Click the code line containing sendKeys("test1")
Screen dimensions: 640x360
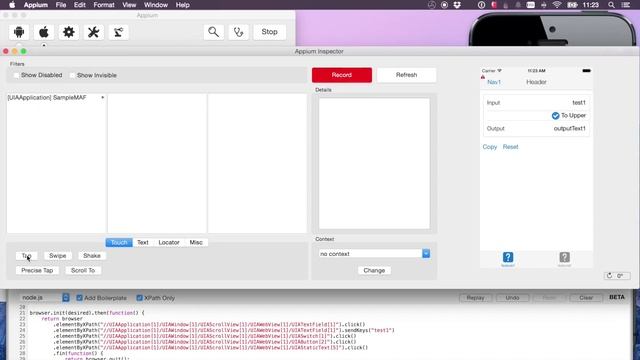coord(224,330)
